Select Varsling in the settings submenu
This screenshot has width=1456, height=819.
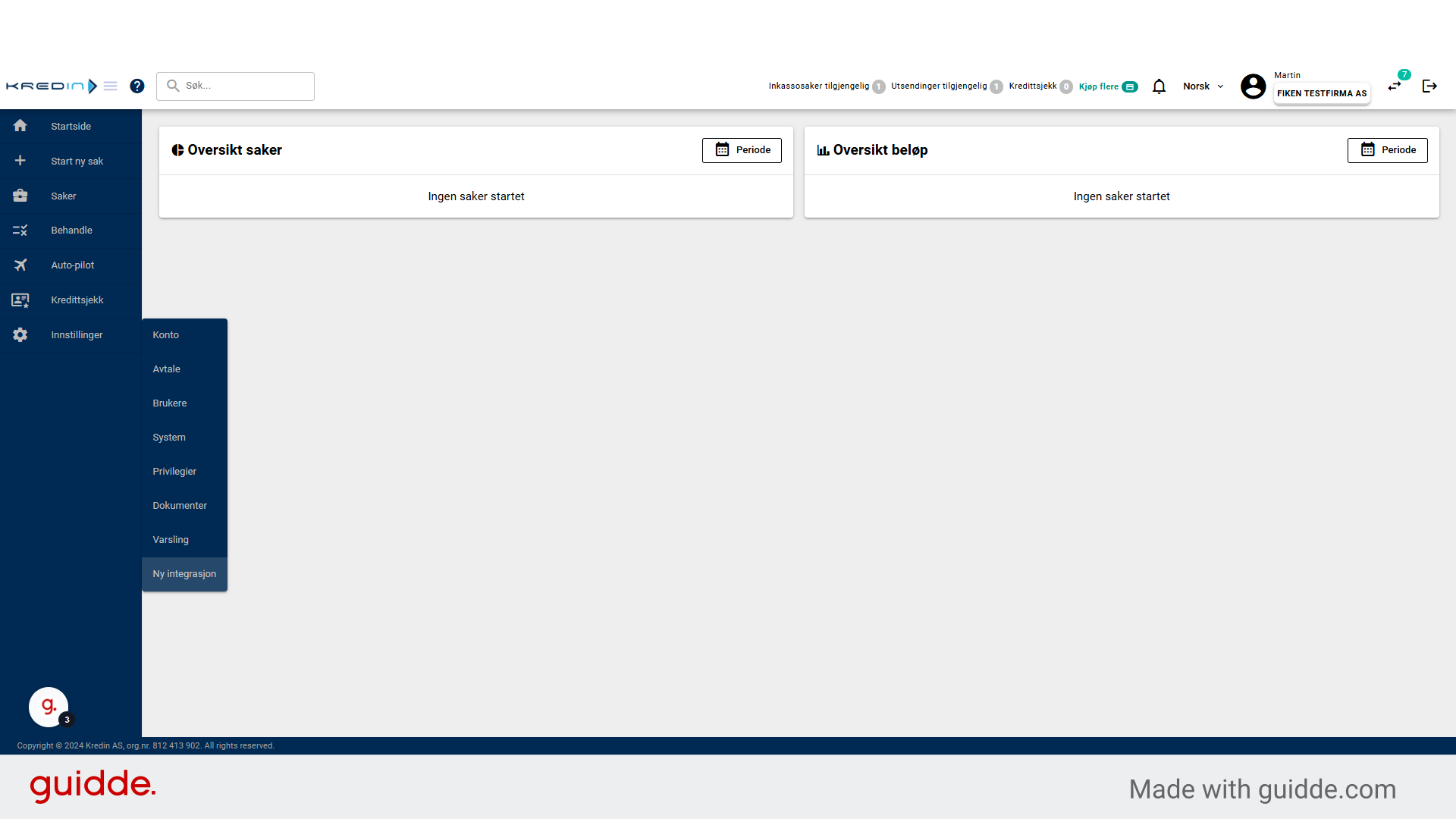point(184,540)
